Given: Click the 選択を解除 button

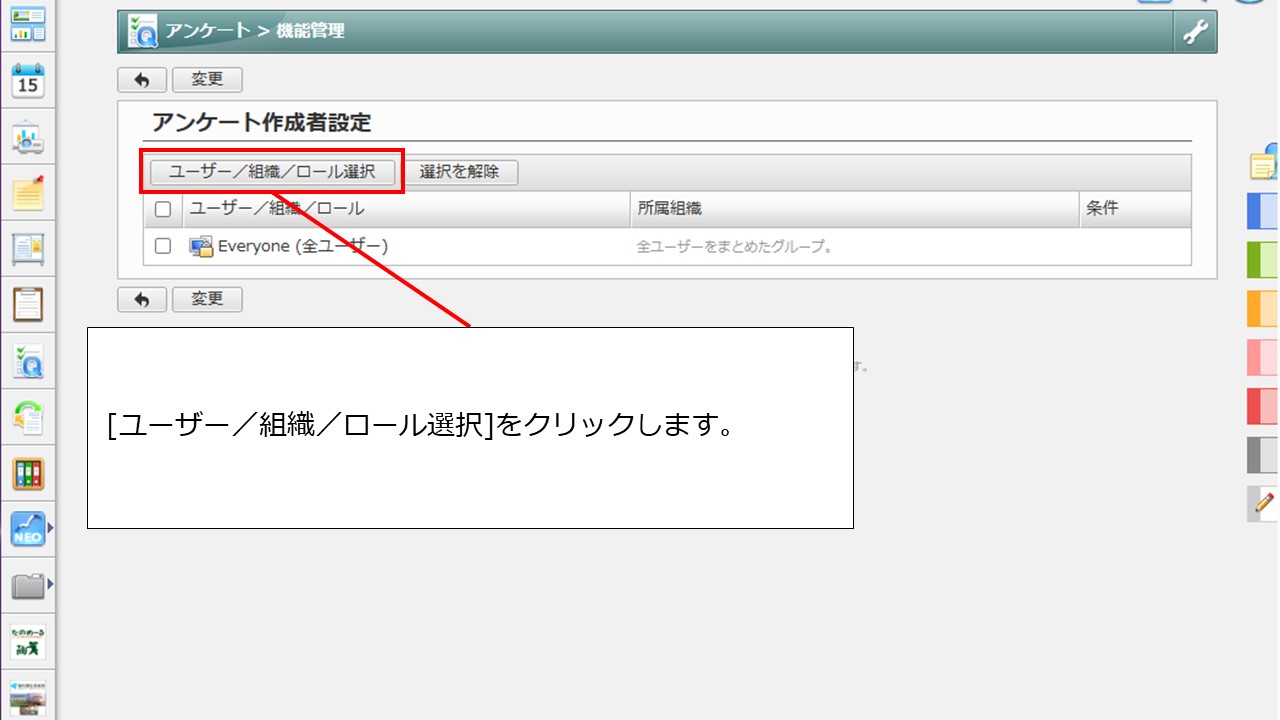Looking at the screenshot, I should pyautogui.click(x=459, y=172).
